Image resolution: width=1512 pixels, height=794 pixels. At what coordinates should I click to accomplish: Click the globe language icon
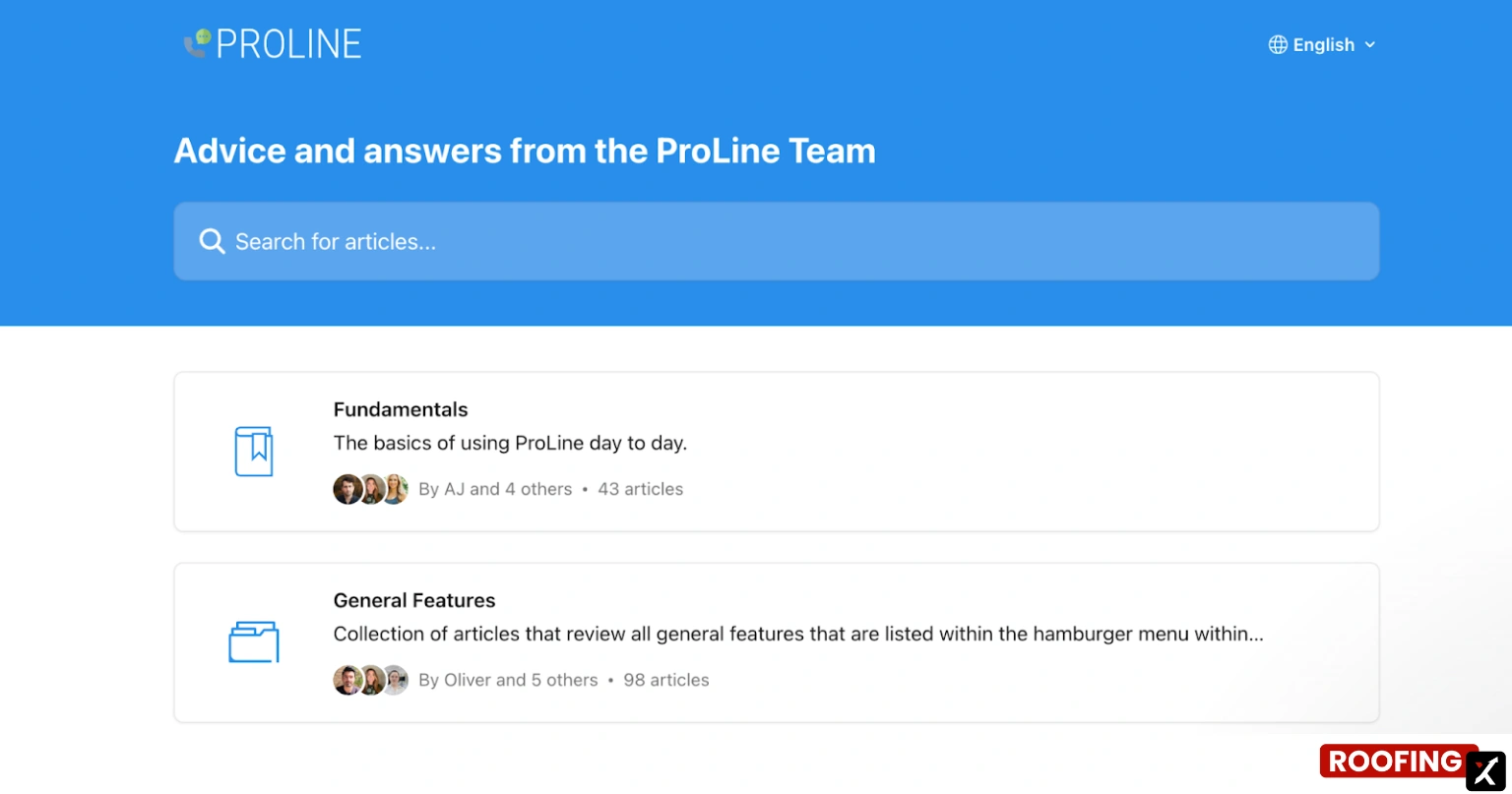tap(1276, 44)
